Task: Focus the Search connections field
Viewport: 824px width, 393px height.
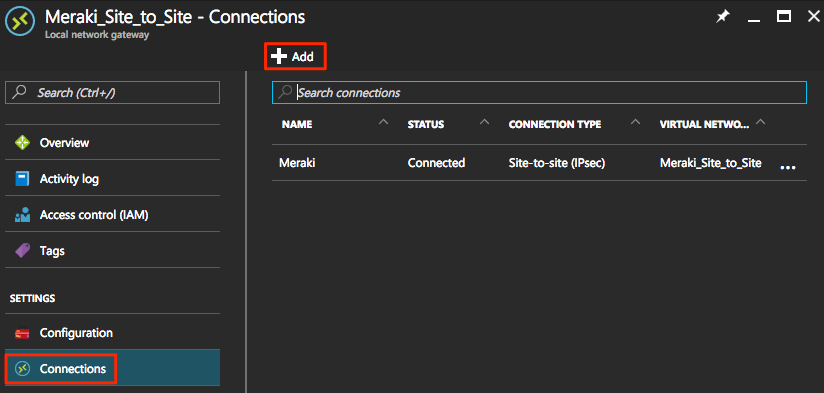Action: coord(539,92)
